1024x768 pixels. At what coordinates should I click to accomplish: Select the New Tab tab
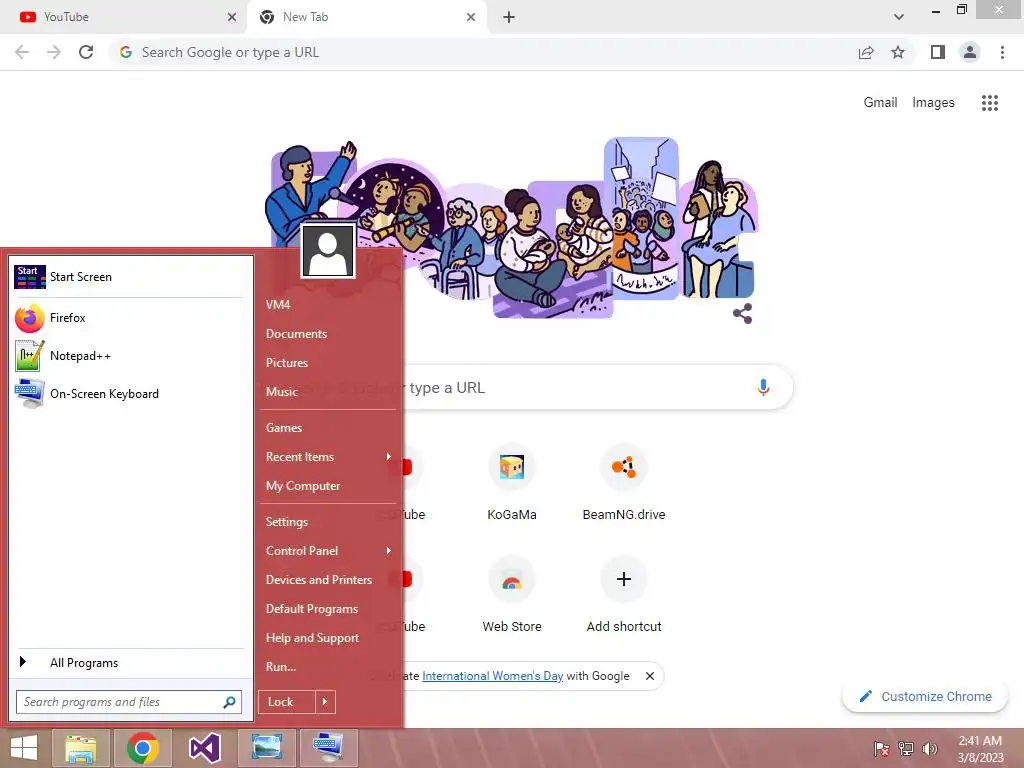point(366,17)
